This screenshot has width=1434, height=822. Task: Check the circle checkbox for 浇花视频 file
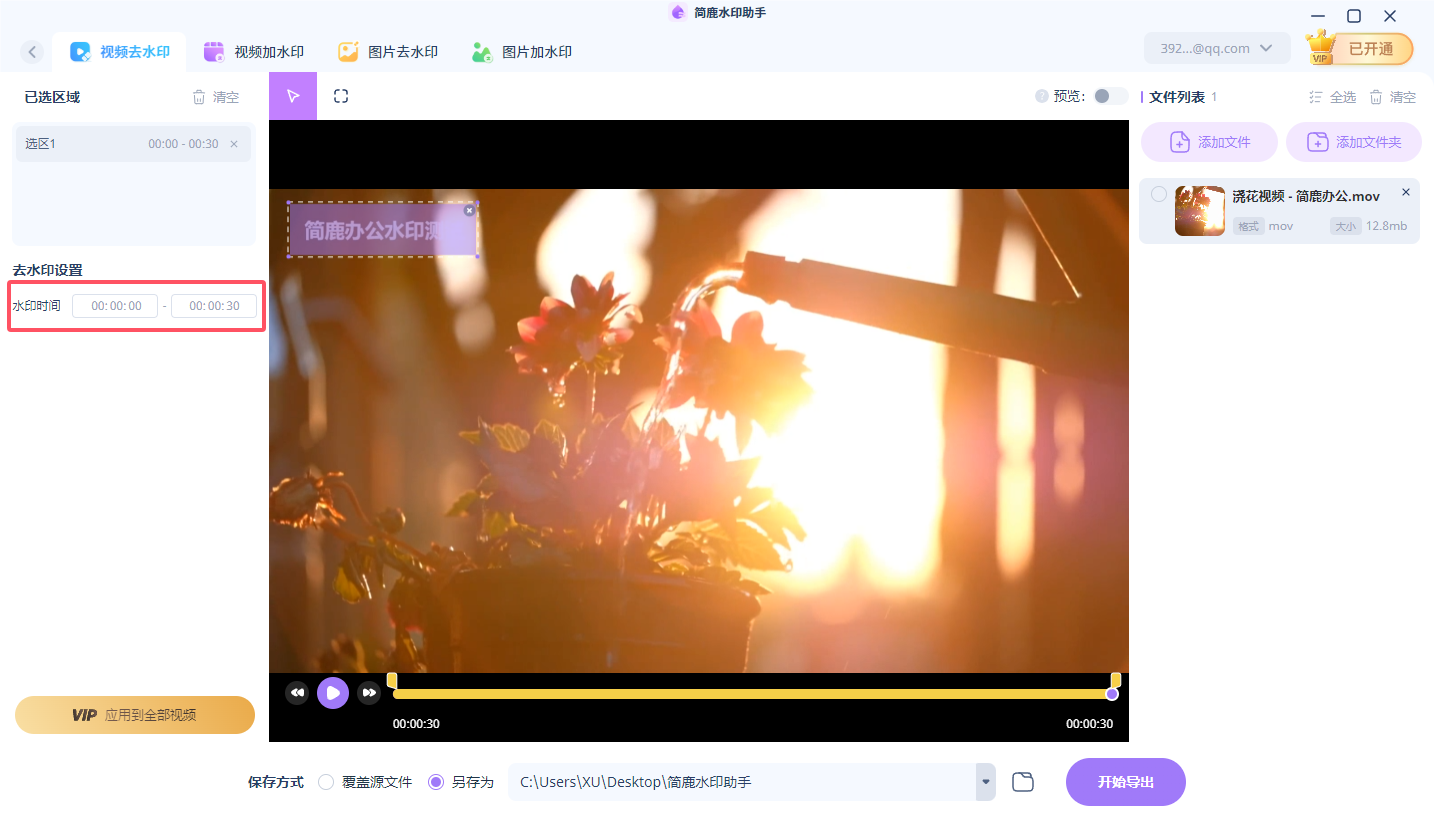tap(1158, 196)
